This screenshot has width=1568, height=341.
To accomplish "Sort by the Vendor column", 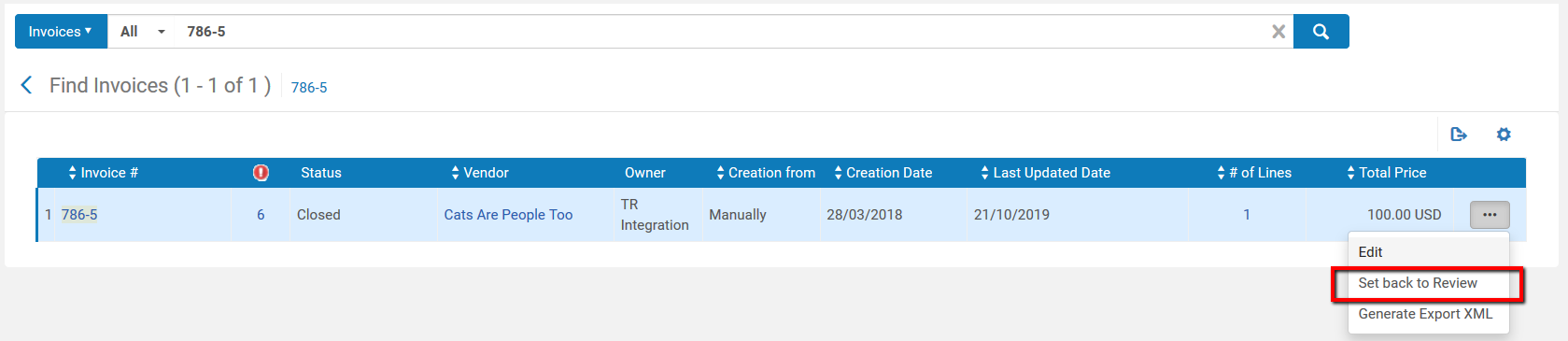I will tap(479, 173).
